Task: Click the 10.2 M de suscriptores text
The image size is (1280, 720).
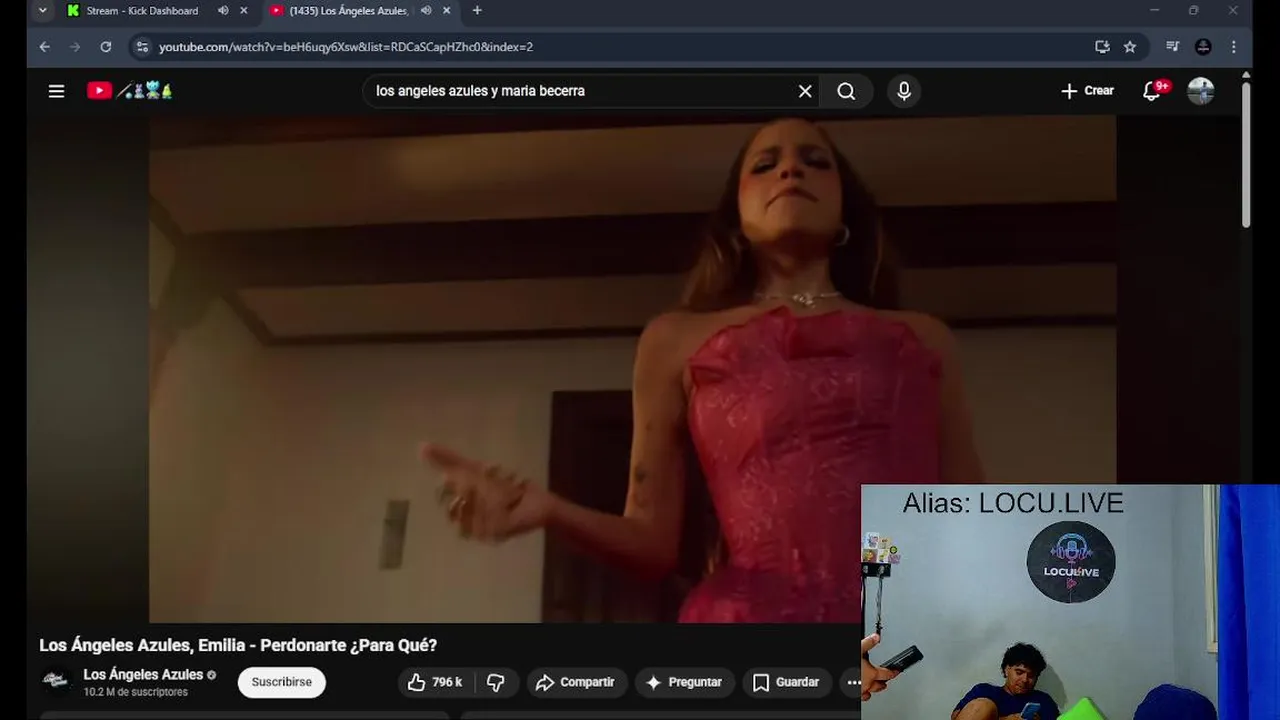Action: (135, 692)
